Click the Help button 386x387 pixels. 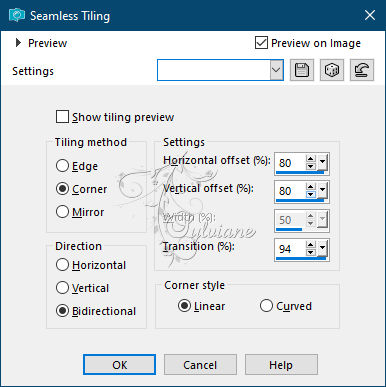pos(281,365)
